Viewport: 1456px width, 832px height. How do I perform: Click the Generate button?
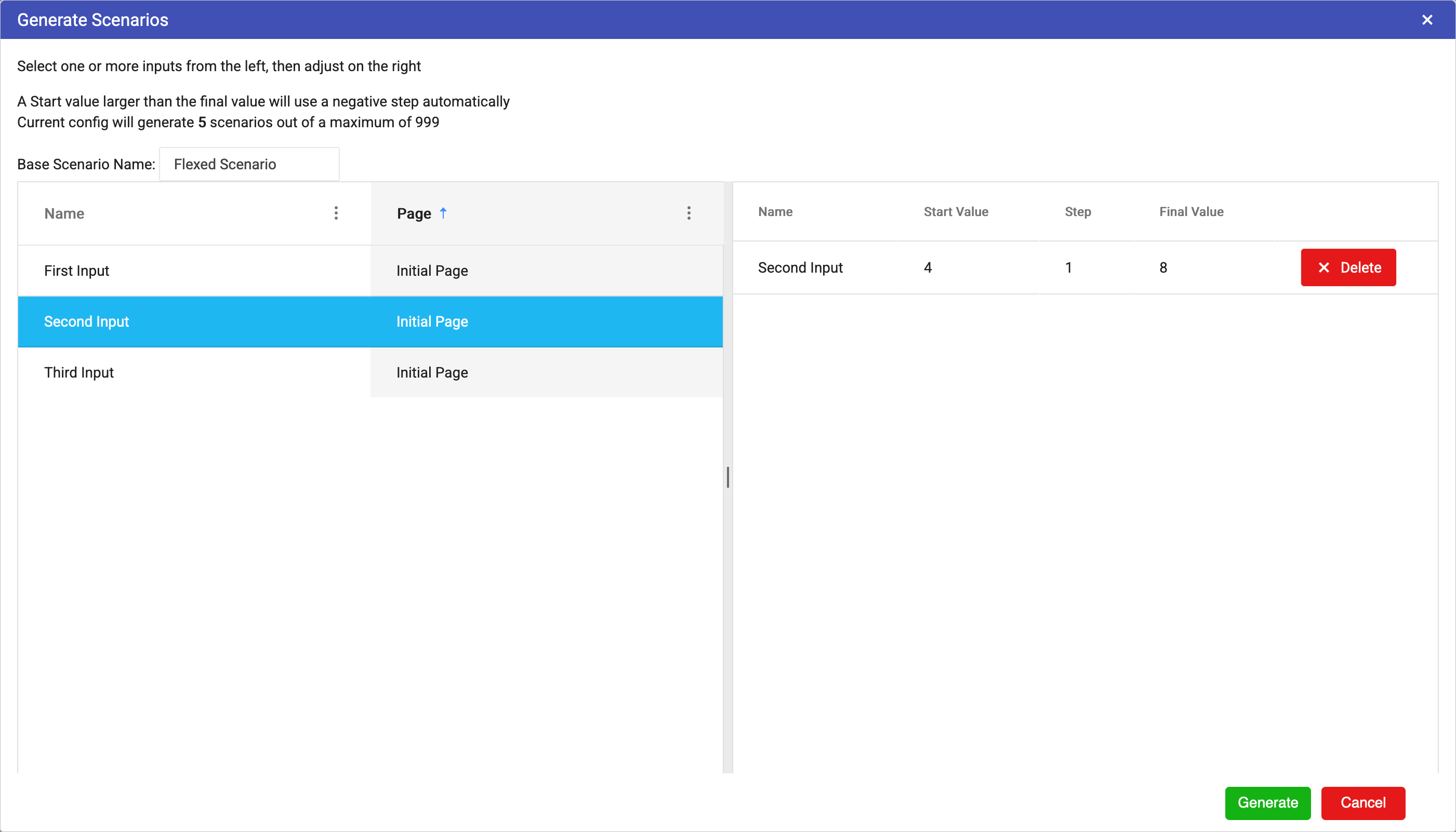click(x=1267, y=802)
